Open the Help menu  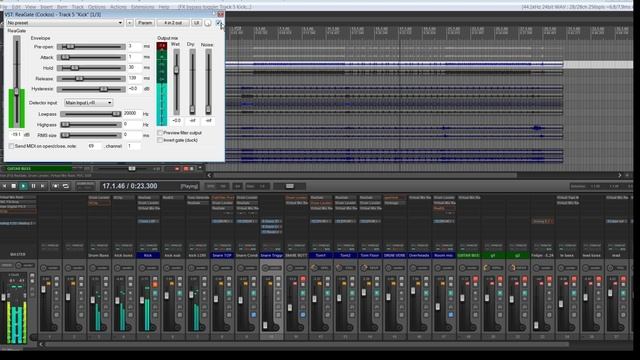(164, 7)
